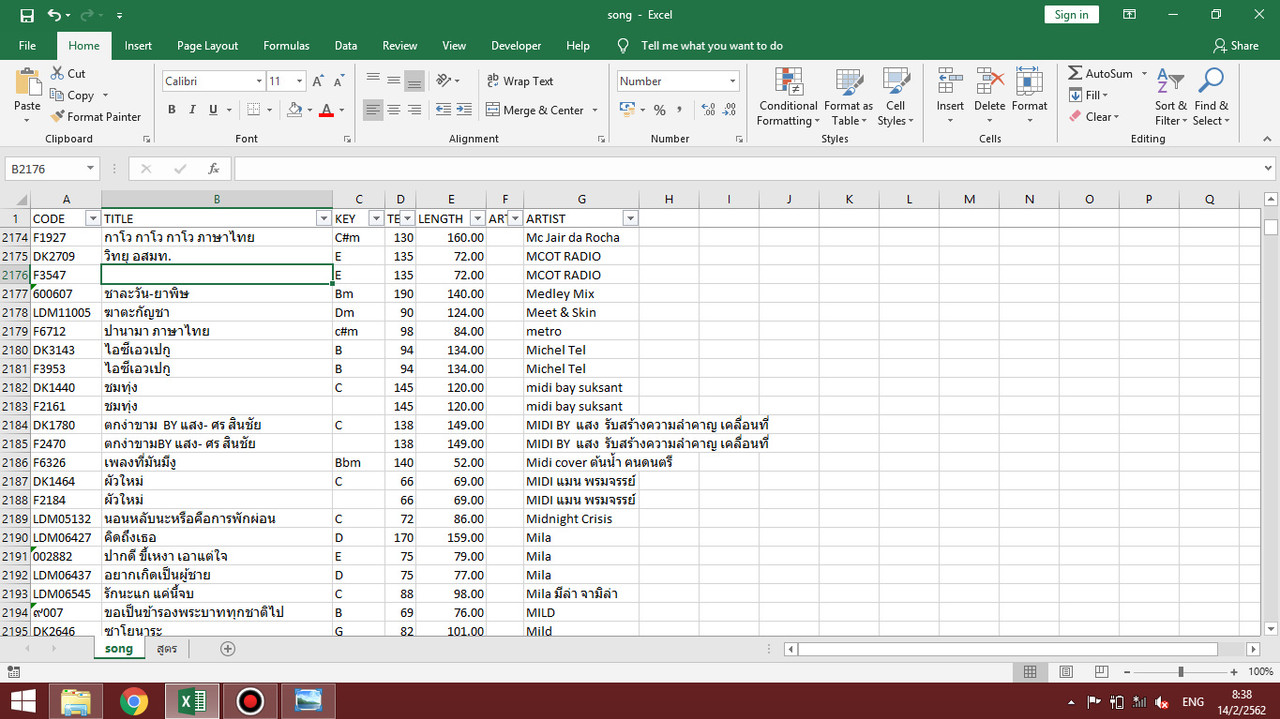Align text to the right

click(414, 110)
